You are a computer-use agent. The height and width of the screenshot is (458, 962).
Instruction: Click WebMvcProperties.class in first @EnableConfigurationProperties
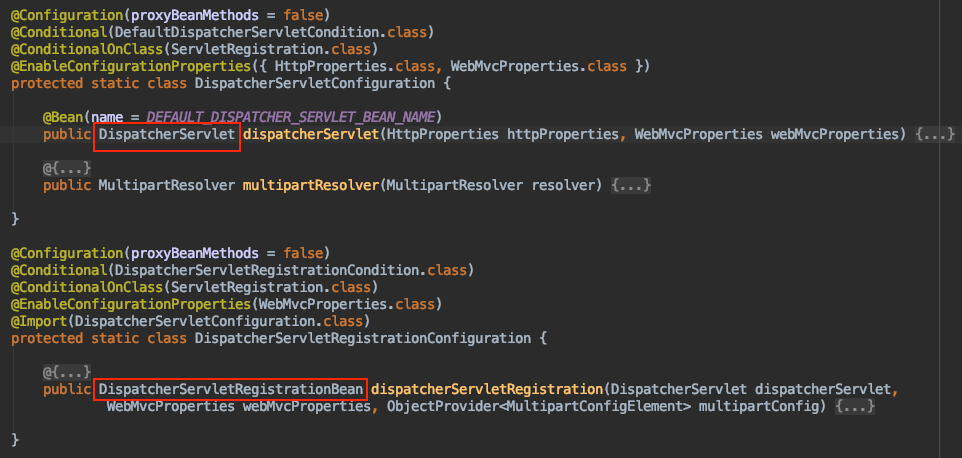pyautogui.click(x=539, y=66)
